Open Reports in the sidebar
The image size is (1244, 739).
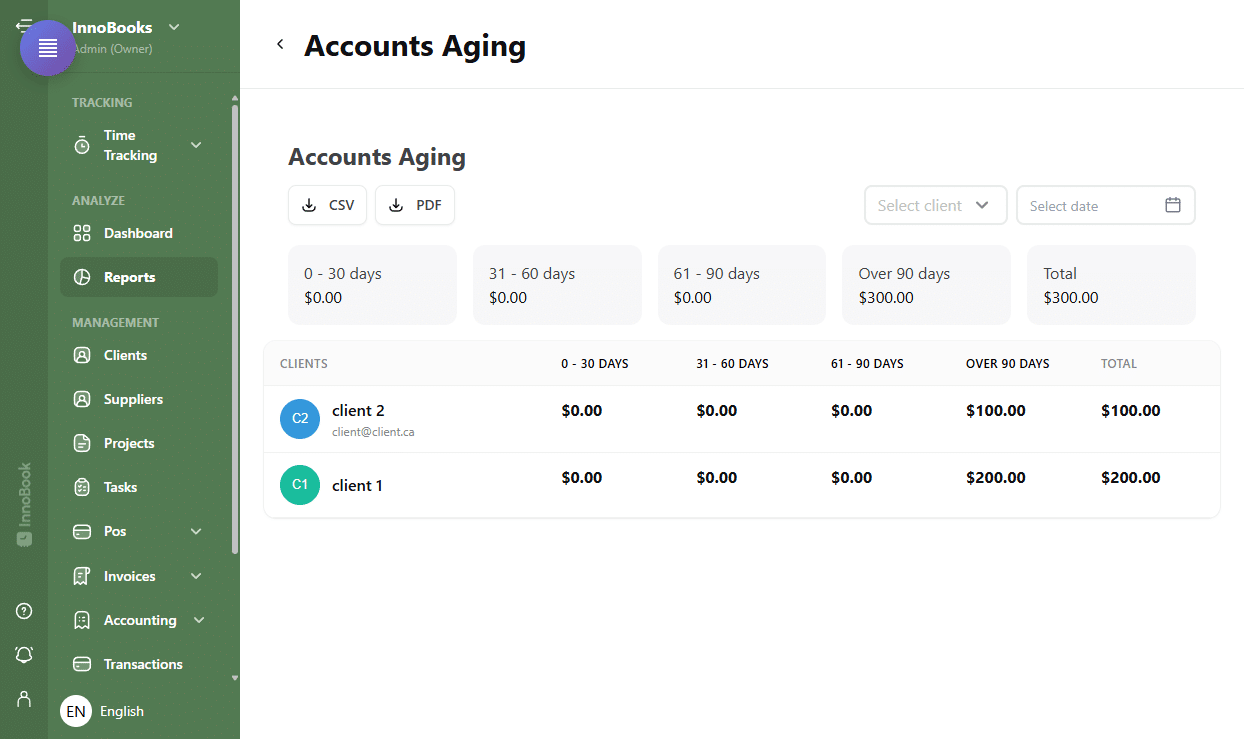[x=139, y=277]
